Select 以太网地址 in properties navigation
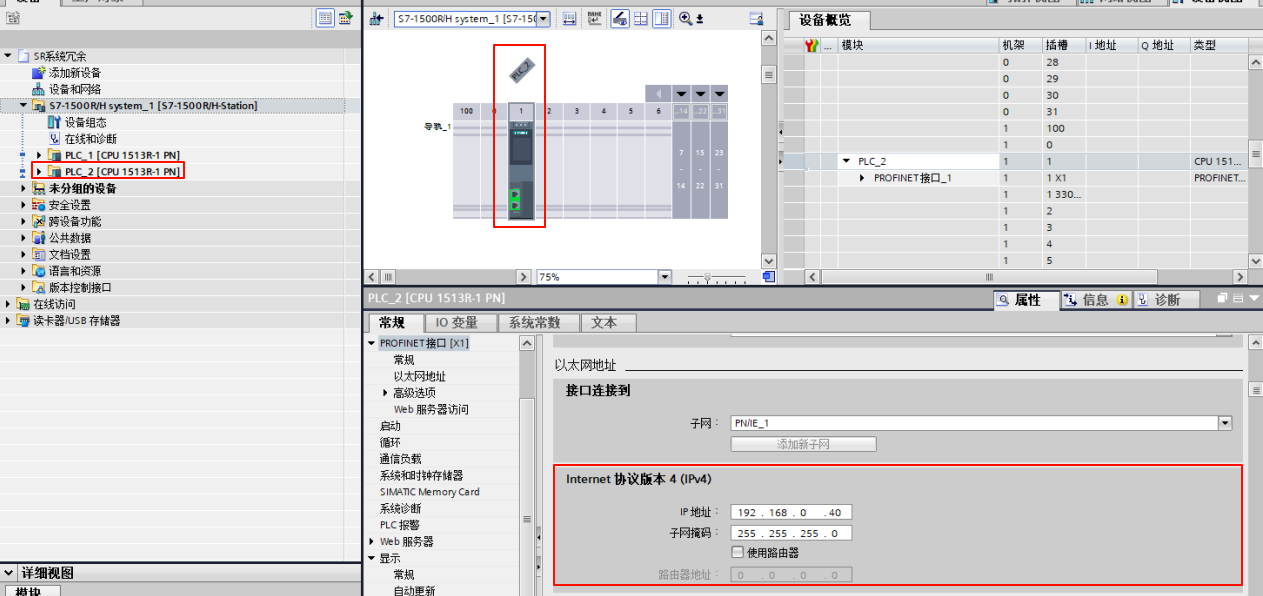This screenshot has height=596, width=1263. [420, 376]
